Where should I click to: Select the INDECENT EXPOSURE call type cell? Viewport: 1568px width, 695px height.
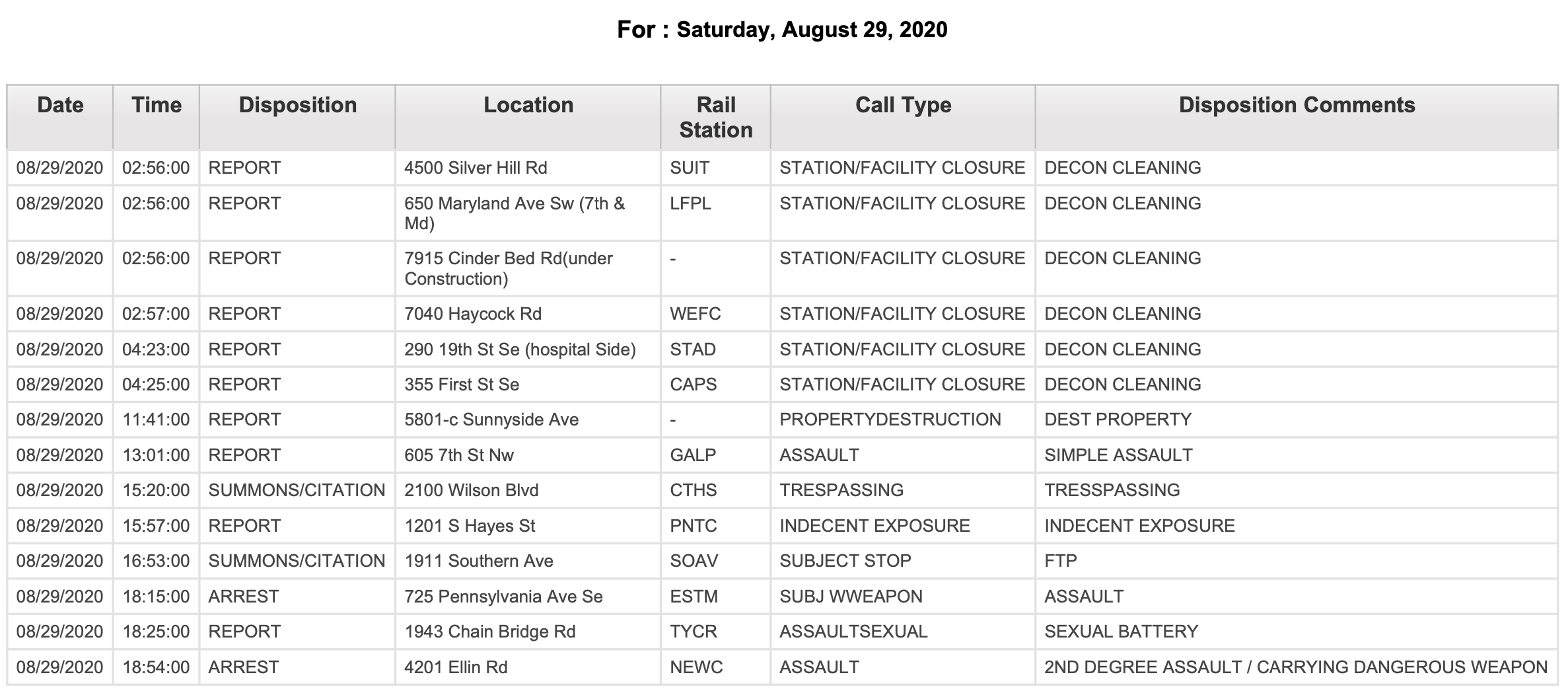point(903,526)
